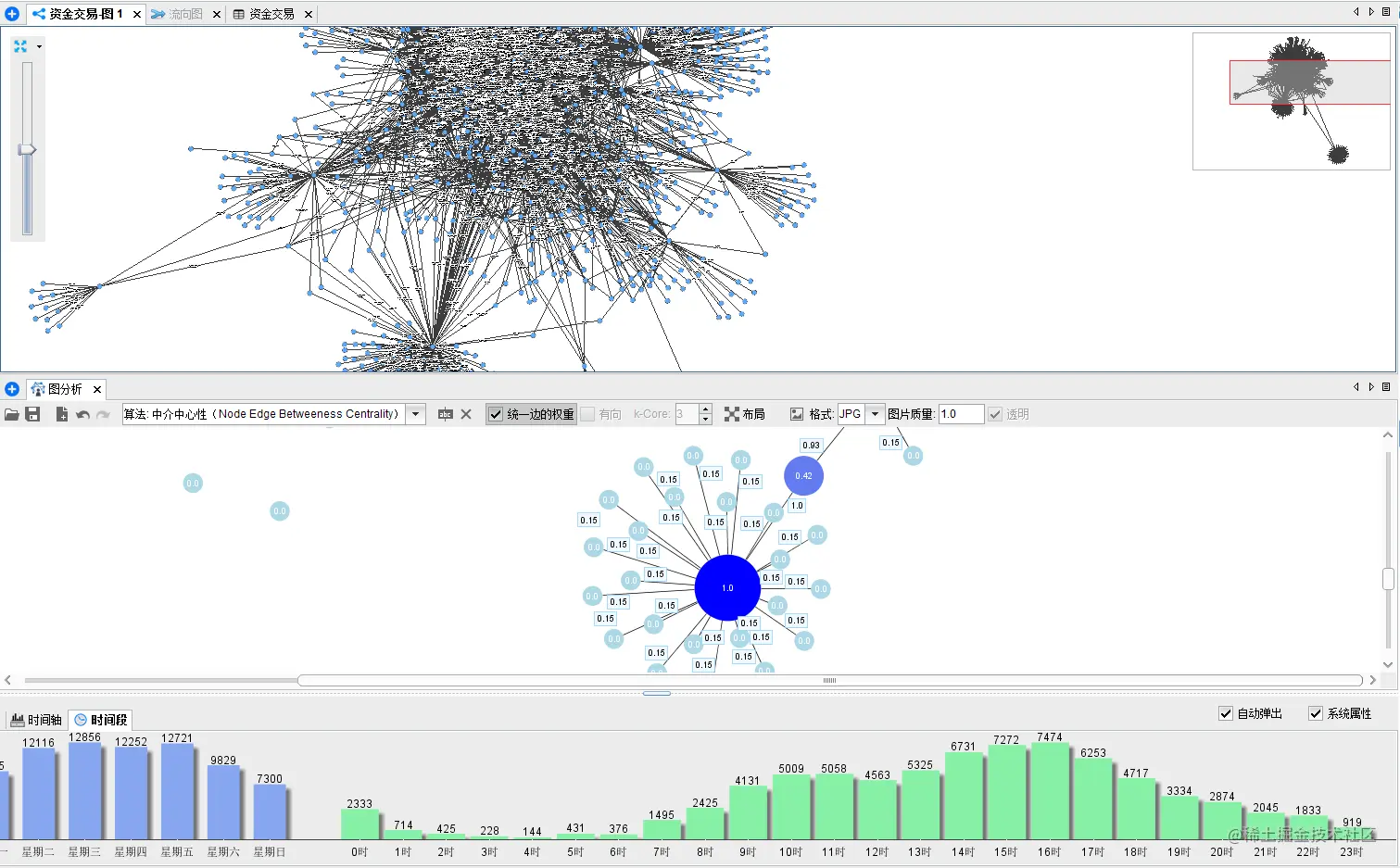Click the 星期日 bar labeled 7300
The image size is (1400, 868).
pos(270,811)
